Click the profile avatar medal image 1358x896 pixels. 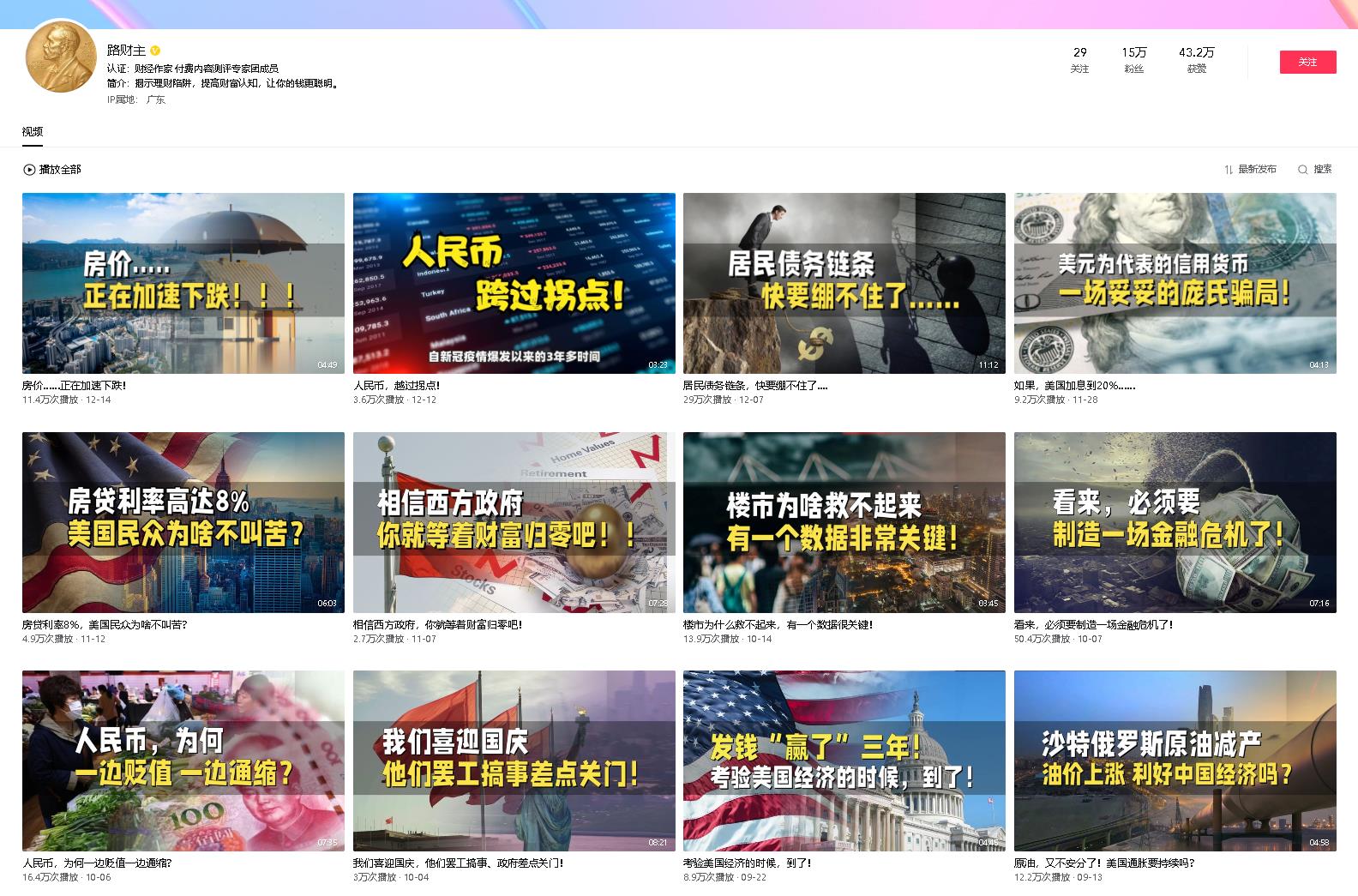[x=61, y=57]
